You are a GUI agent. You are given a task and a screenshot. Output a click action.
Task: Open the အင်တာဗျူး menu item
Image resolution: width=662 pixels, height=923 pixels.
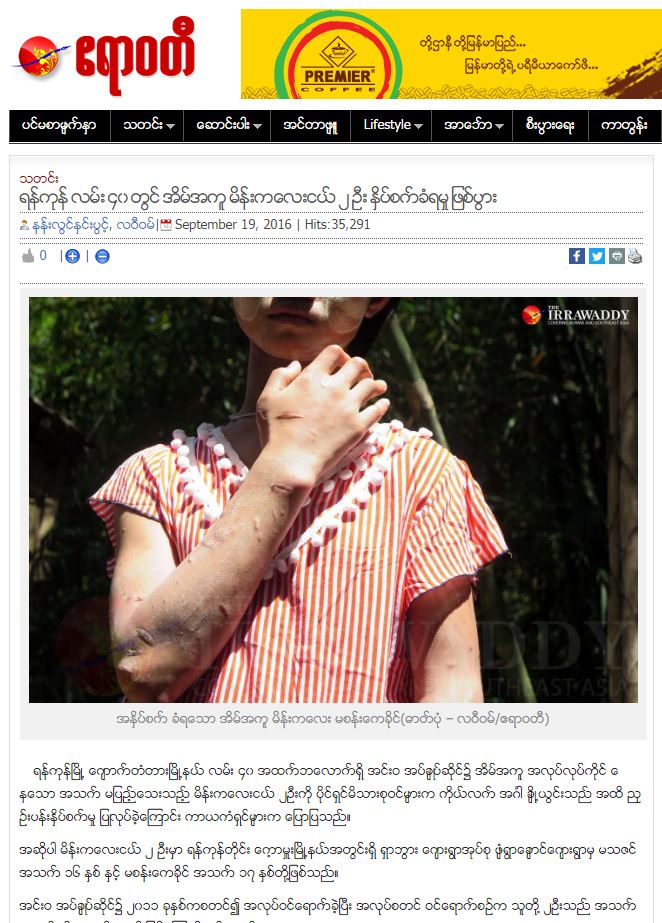[x=311, y=125]
